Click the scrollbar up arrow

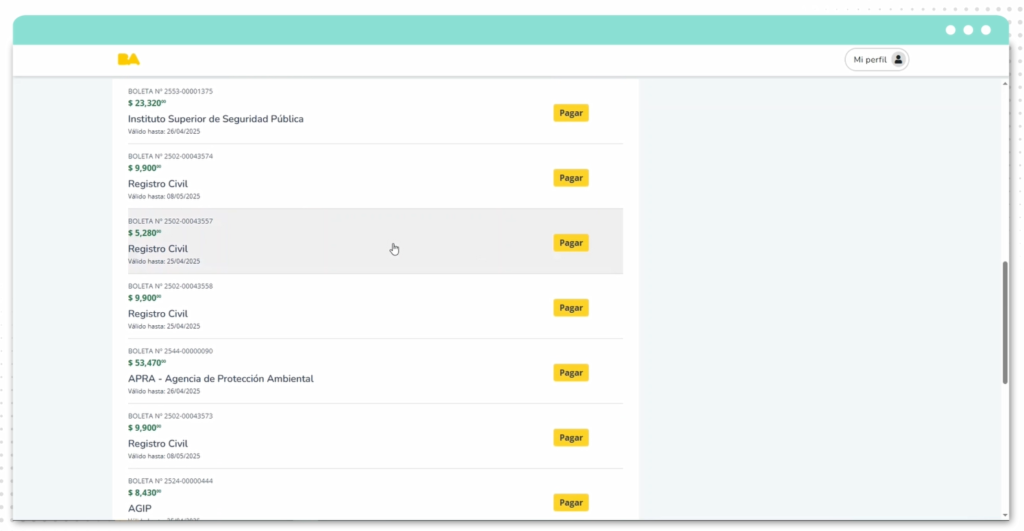pyautogui.click(x=1005, y=85)
